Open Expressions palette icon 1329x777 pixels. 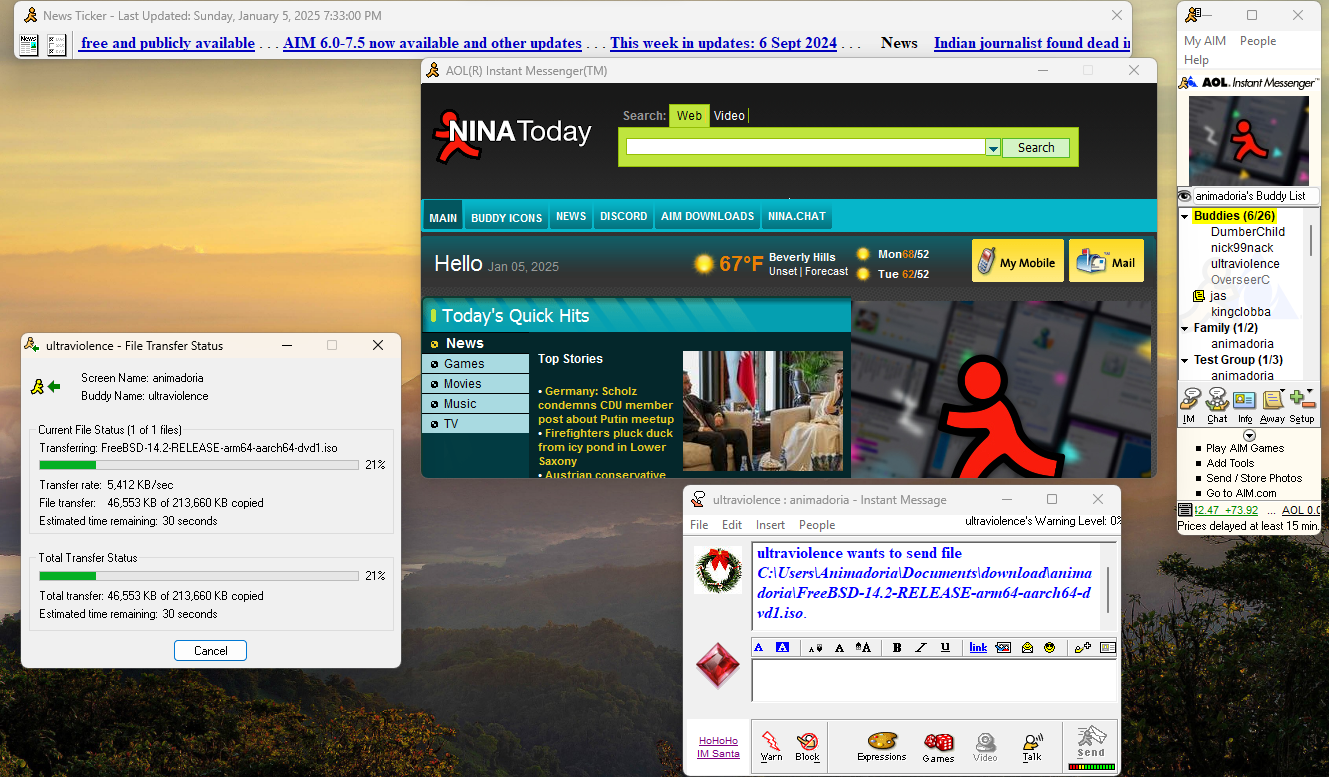tap(881, 746)
